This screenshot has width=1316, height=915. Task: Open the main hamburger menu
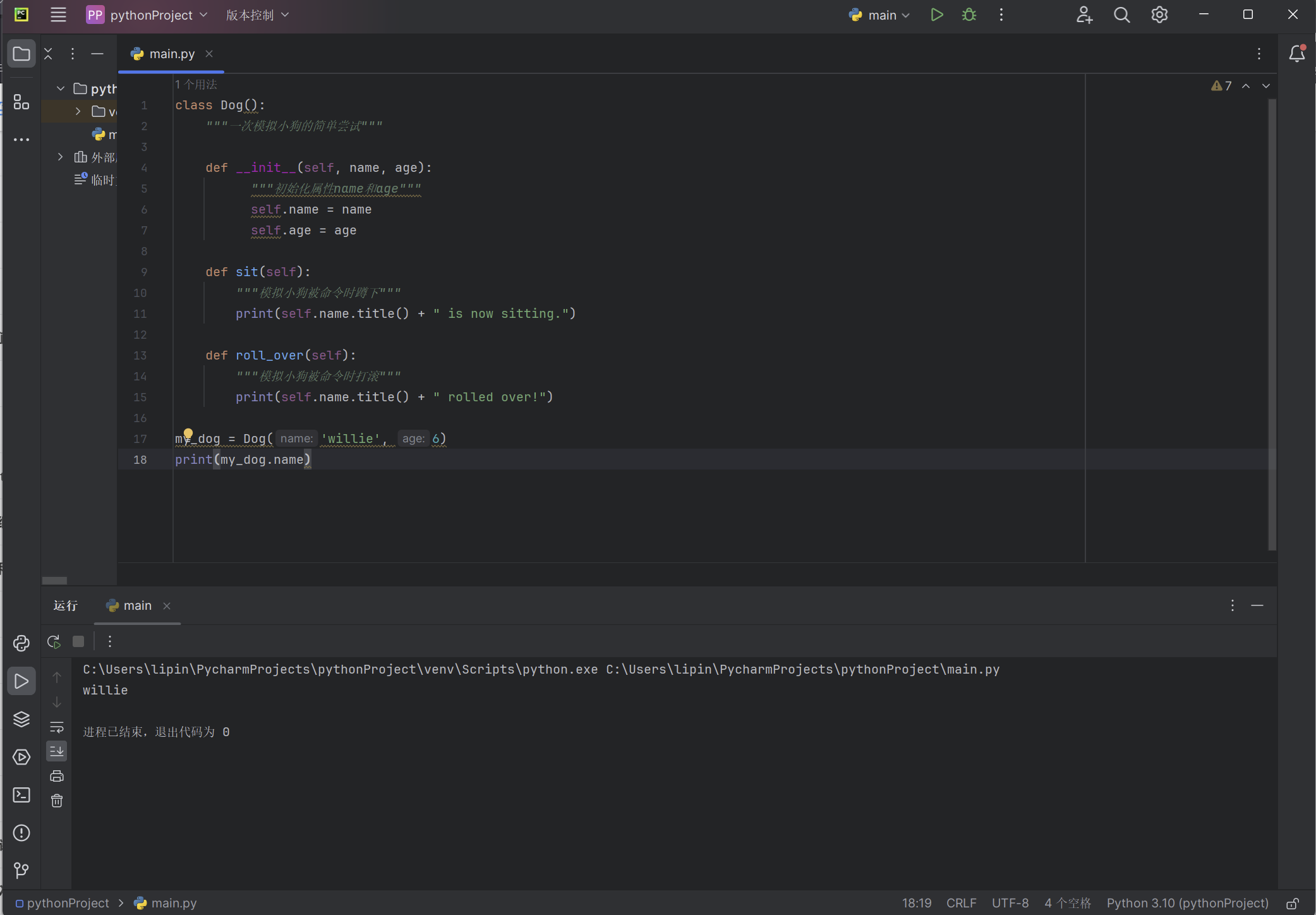coord(58,15)
